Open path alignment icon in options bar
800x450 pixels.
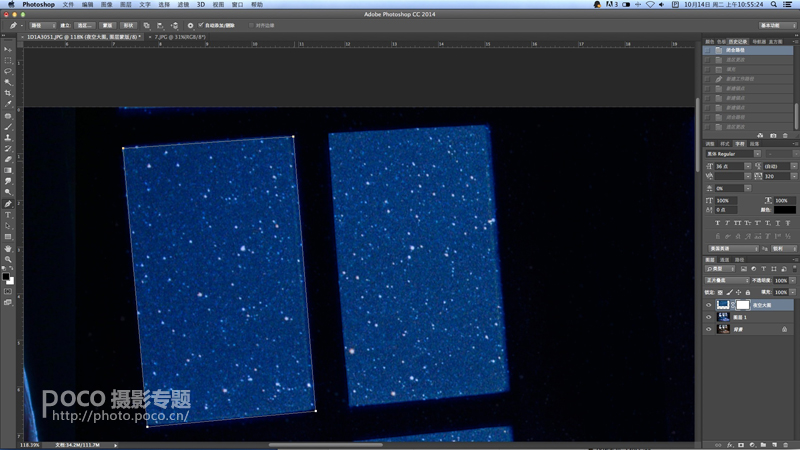(160, 25)
